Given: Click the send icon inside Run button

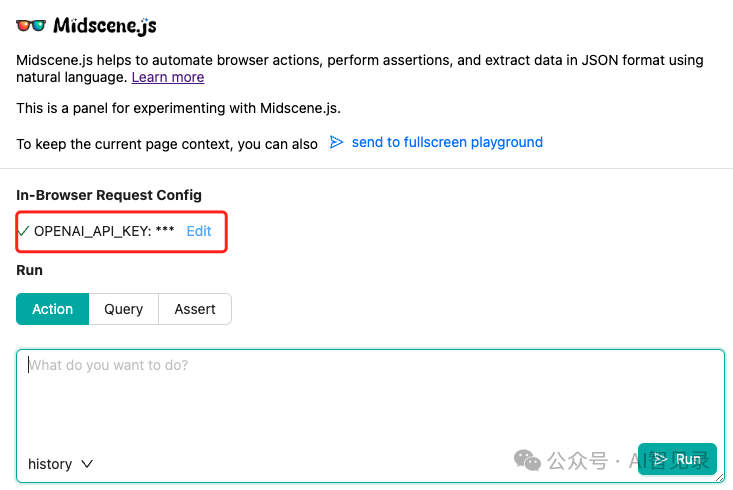Looking at the screenshot, I should pyautogui.click(x=660, y=459).
